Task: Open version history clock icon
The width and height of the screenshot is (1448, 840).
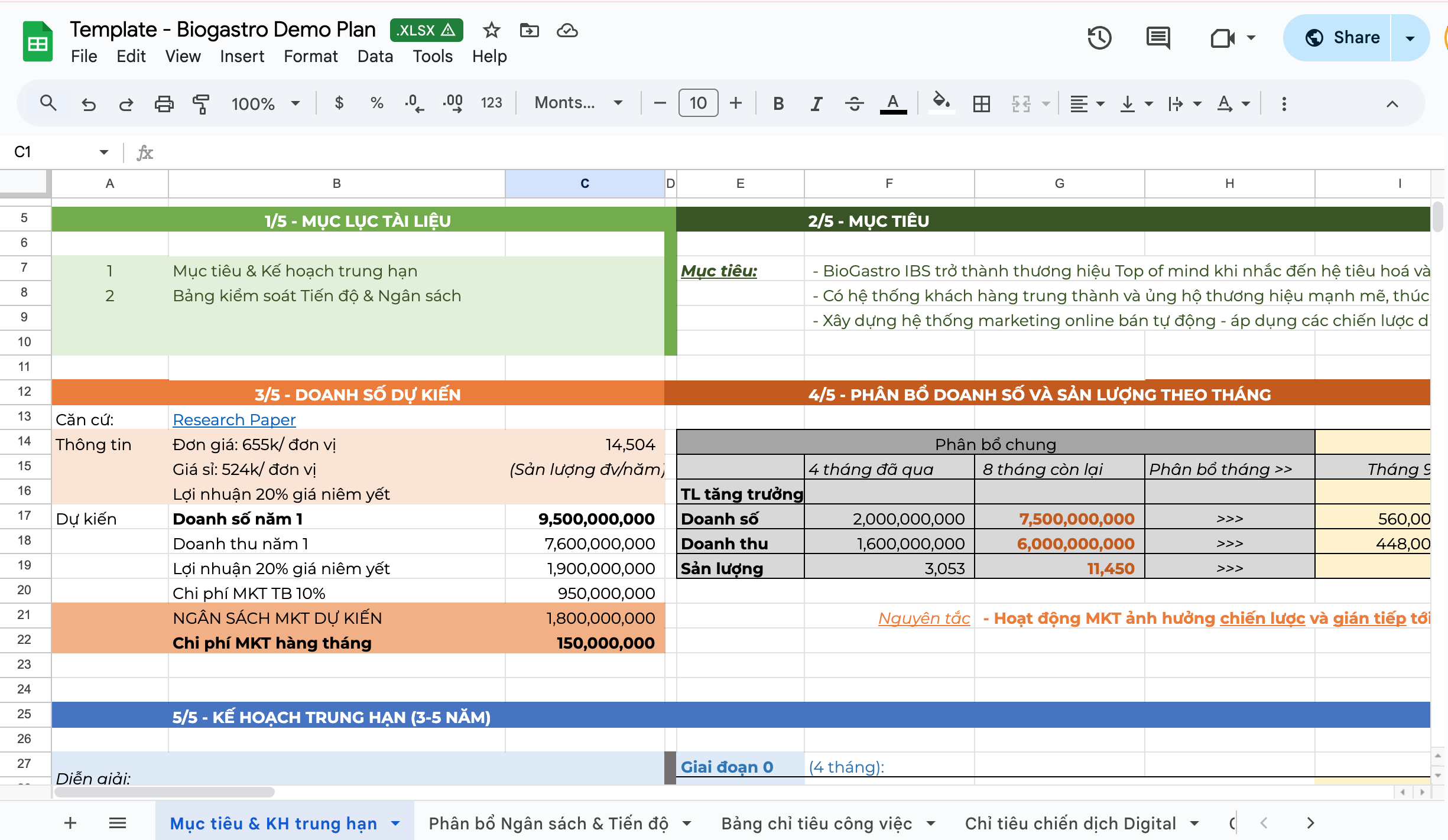Action: [x=1099, y=38]
